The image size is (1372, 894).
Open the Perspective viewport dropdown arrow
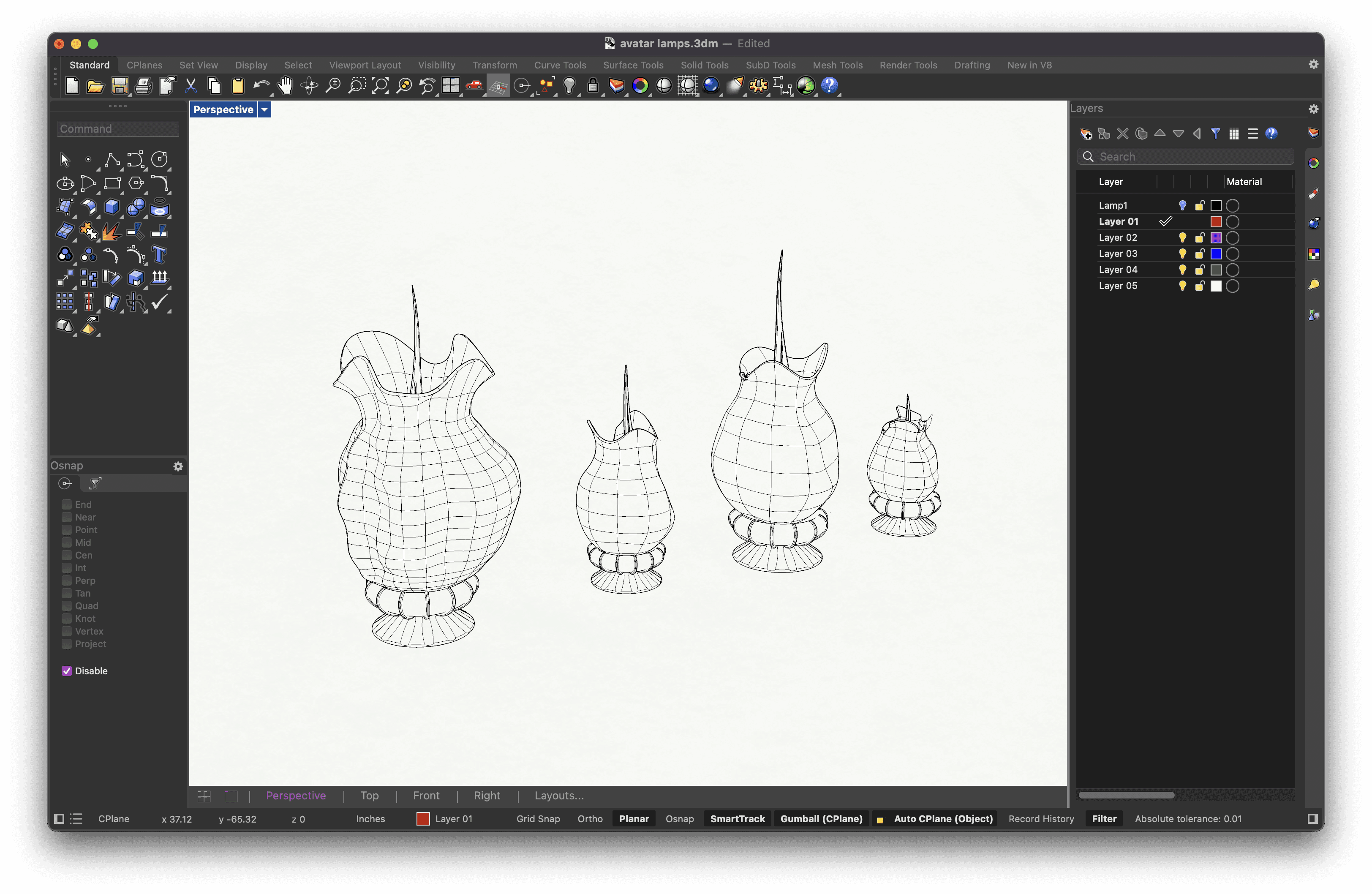point(264,109)
